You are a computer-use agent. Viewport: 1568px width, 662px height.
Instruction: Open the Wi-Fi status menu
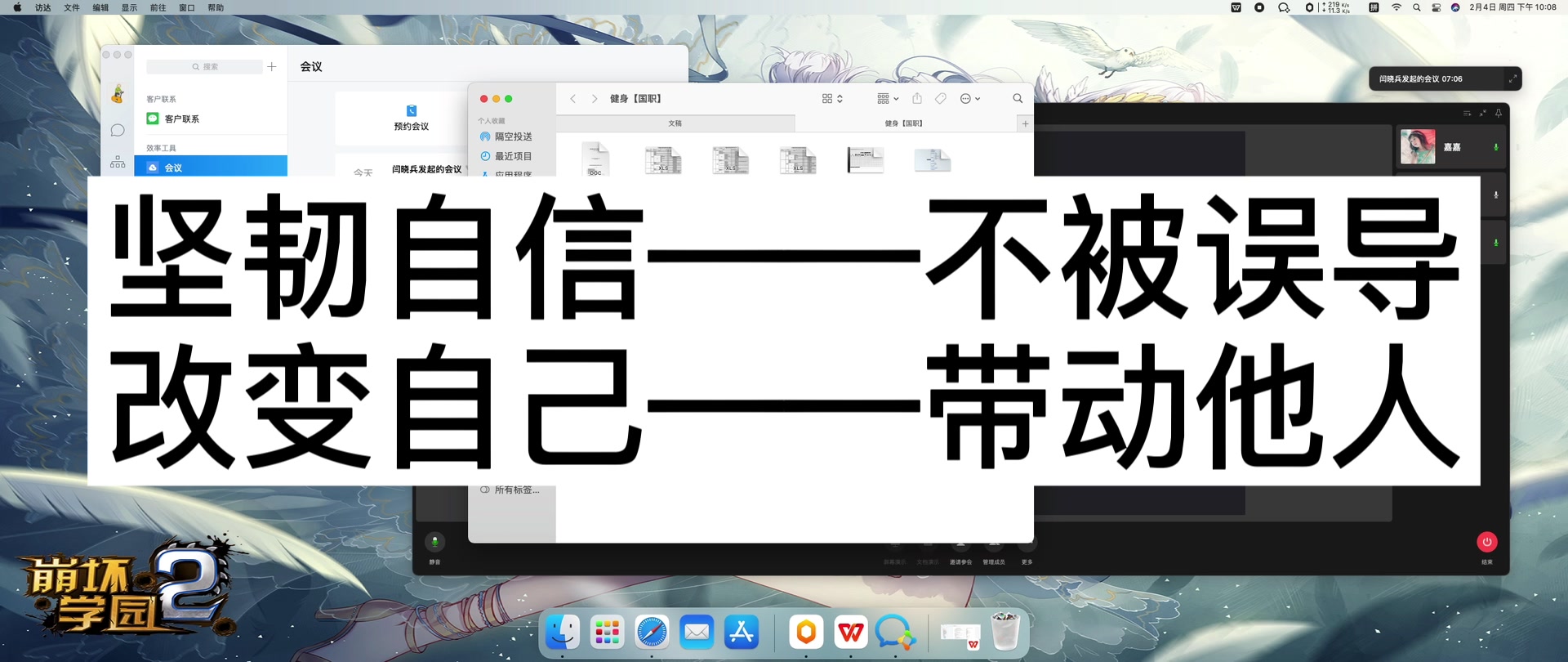click(1396, 7)
